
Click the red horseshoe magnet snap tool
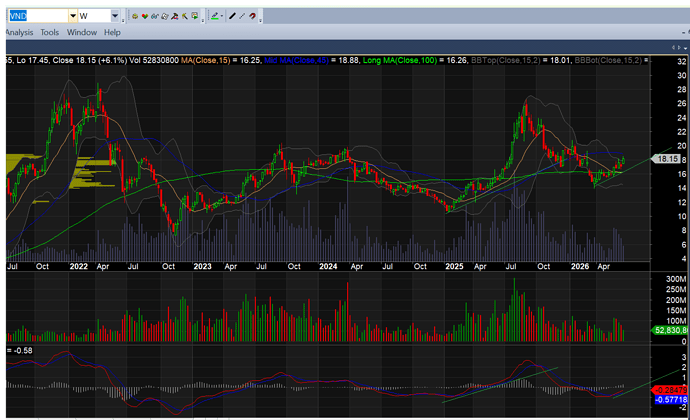coord(253,16)
